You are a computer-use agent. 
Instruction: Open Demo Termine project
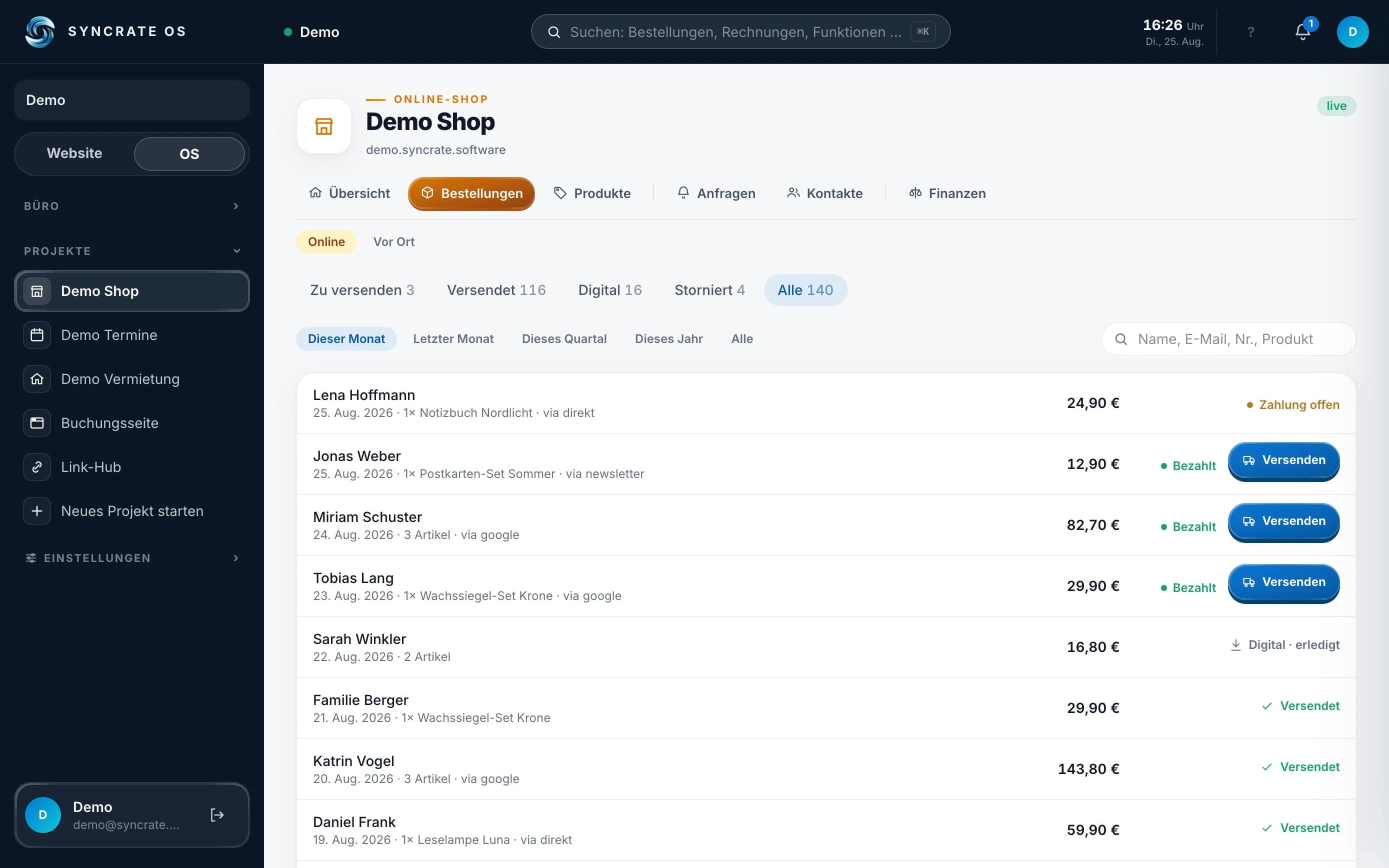pos(132,334)
